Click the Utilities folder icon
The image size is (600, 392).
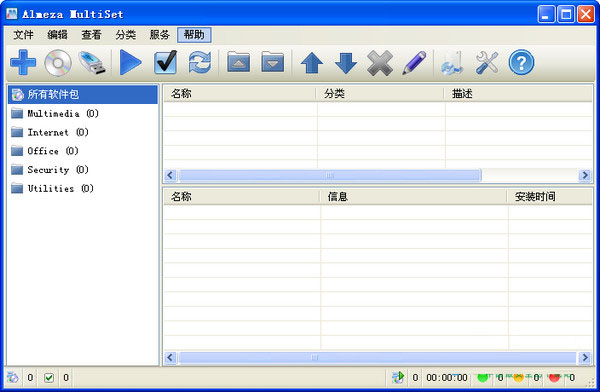pos(17,188)
